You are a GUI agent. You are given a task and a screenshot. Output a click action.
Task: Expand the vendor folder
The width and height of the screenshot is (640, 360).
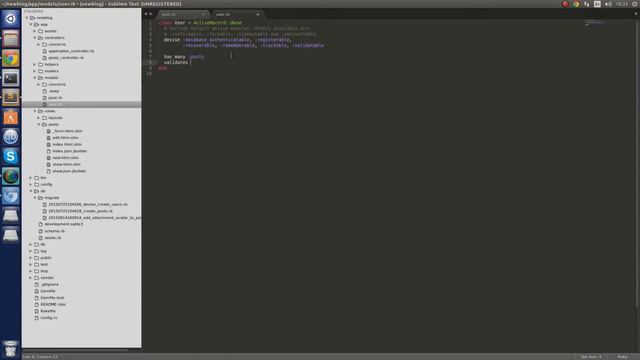31,278
